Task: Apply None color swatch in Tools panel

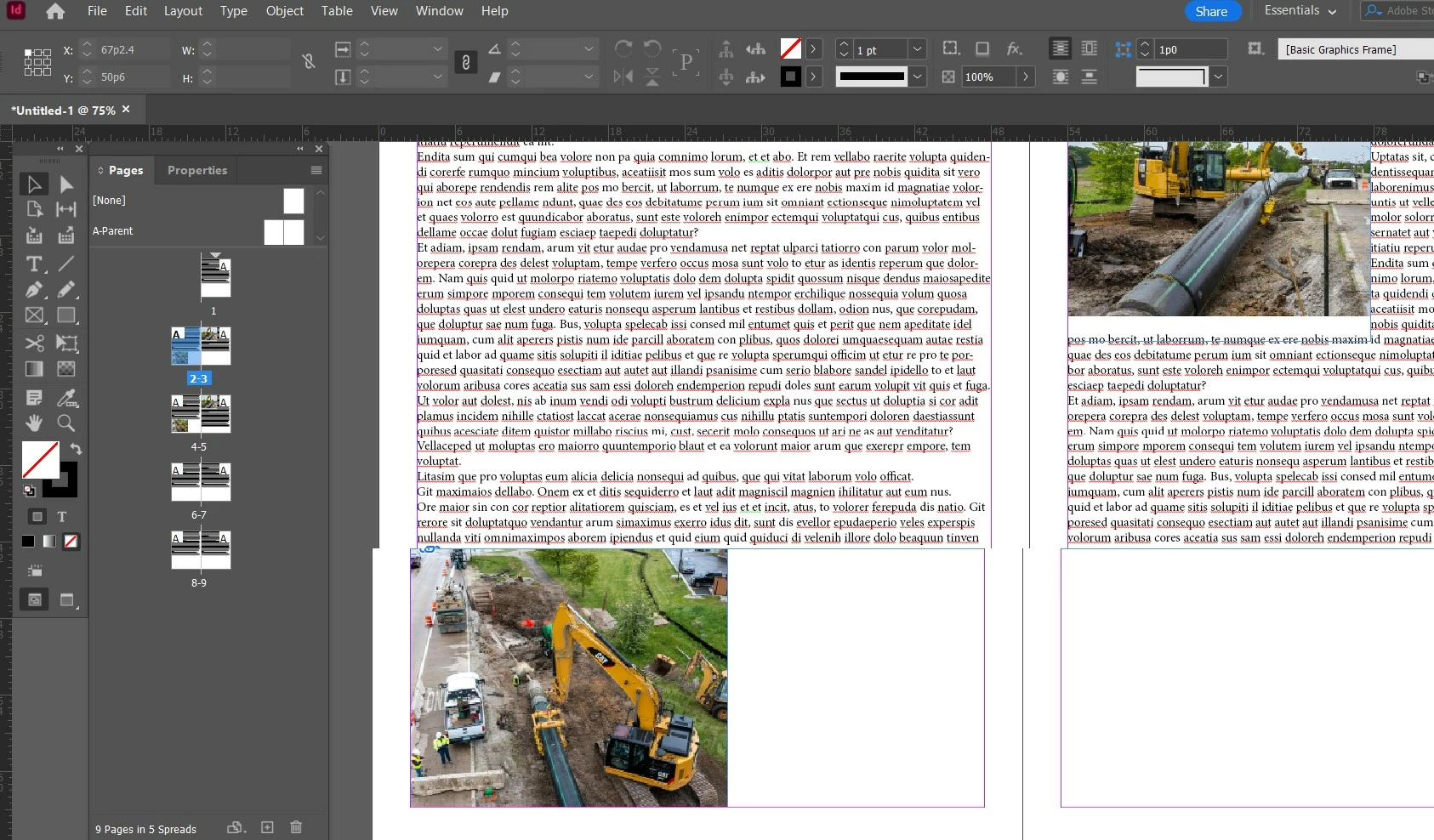Action: [71, 542]
